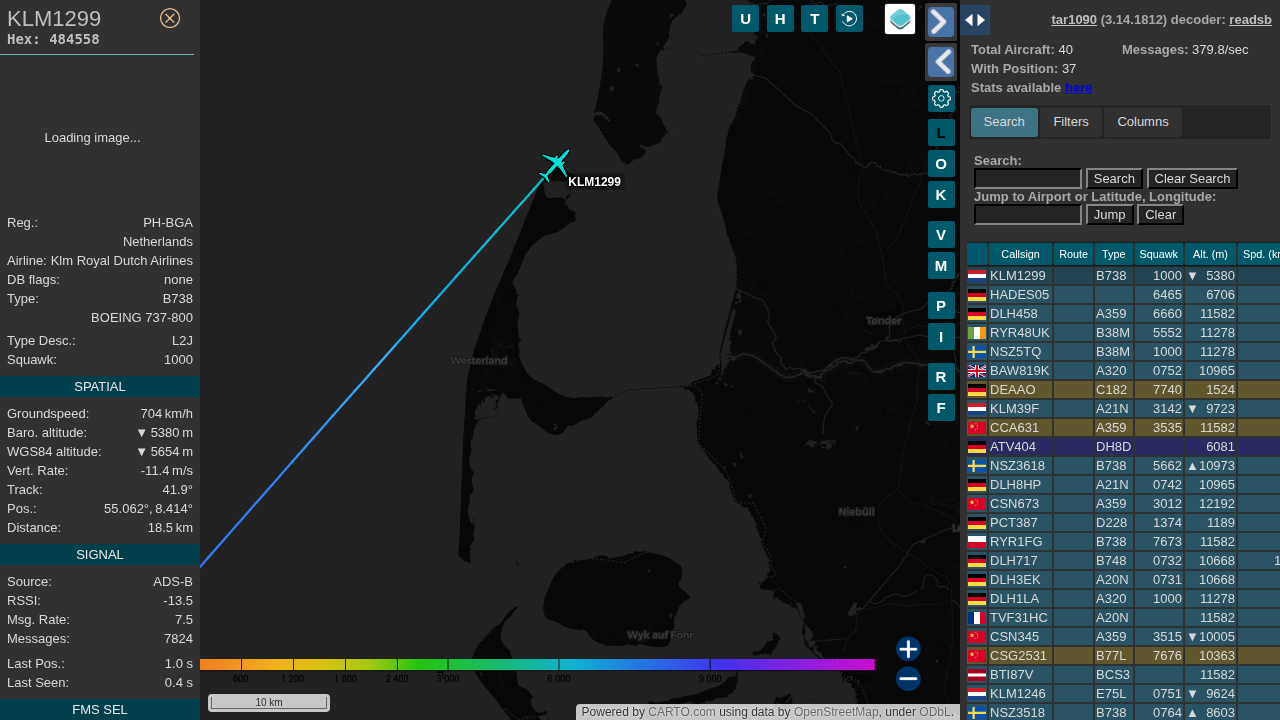Sort the table by Route column
Image resolution: width=1280 pixels, height=720 pixels.
click(1073, 254)
